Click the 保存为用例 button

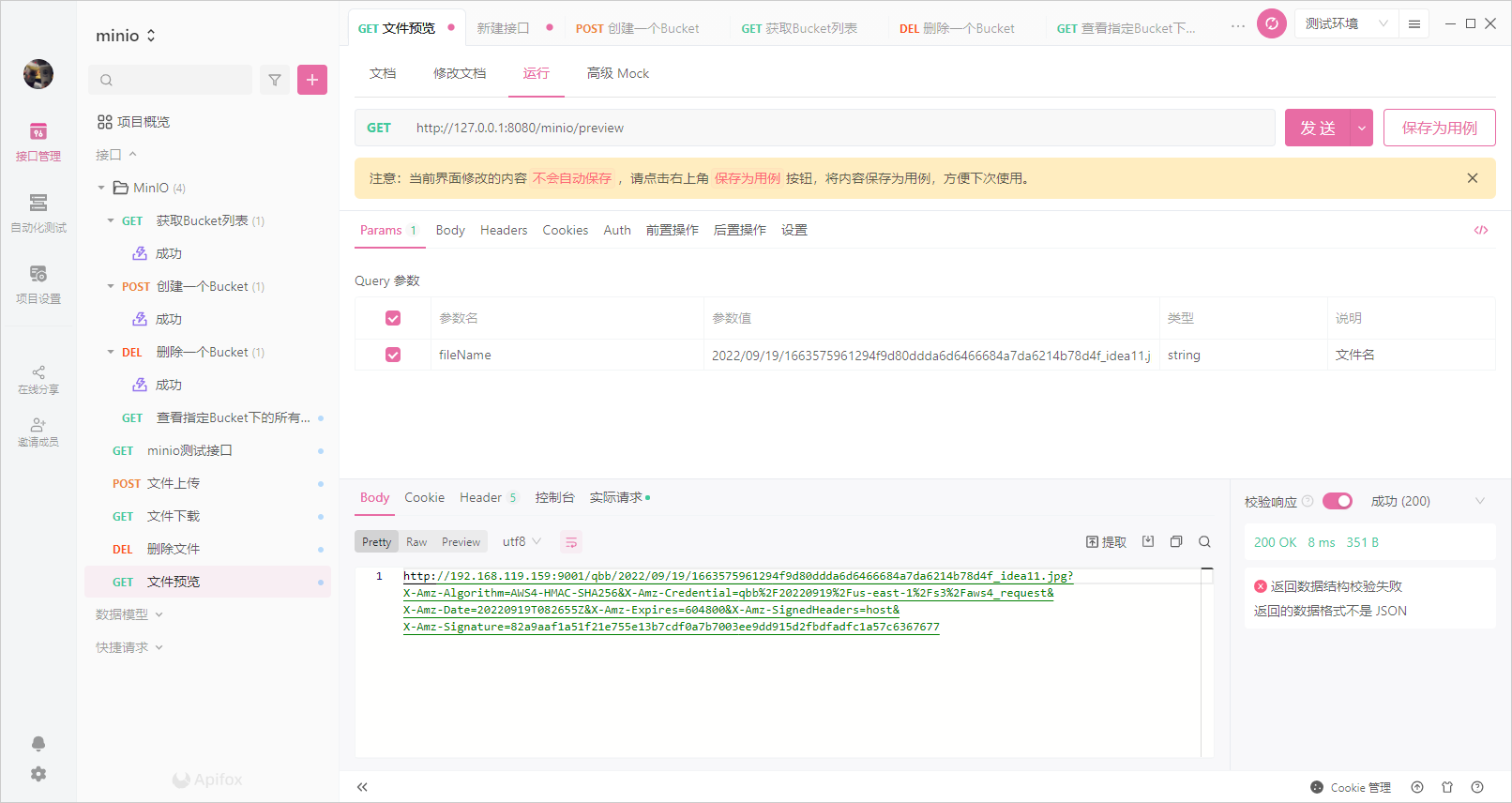point(1440,128)
